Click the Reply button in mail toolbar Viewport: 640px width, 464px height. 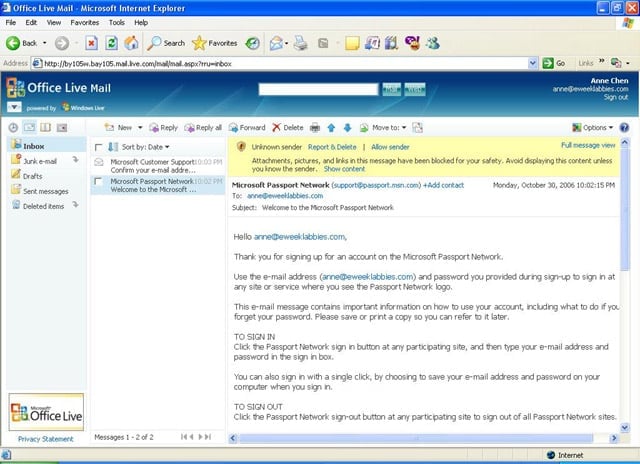tap(164, 128)
